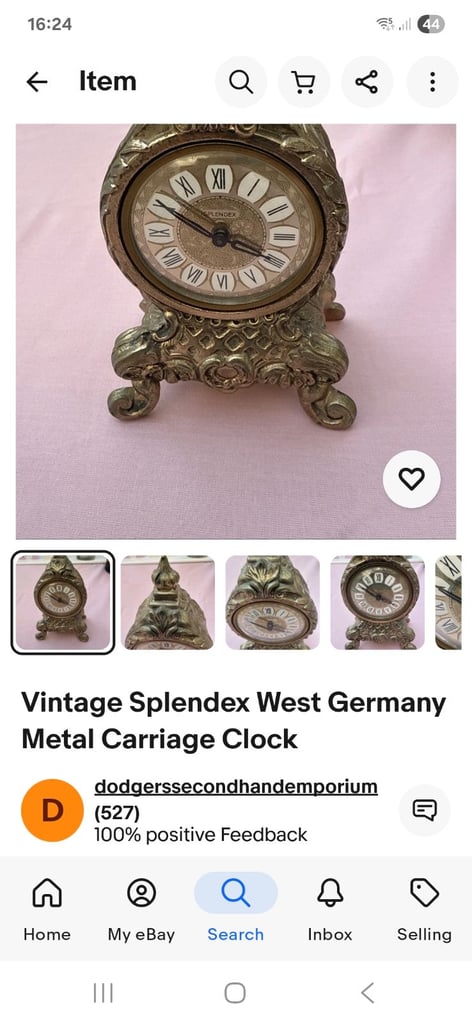
Task: Open the three-dot overflow menu
Action: [x=432, y=82]
